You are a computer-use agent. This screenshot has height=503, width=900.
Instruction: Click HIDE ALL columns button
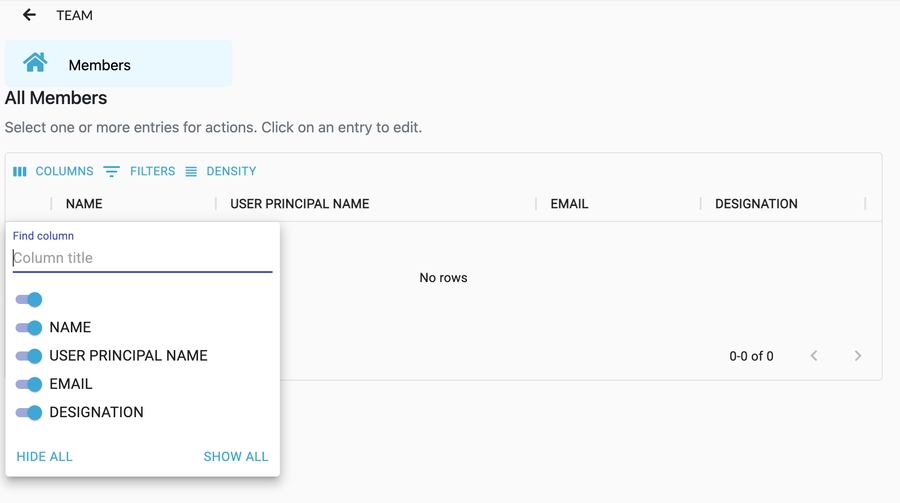[x=45, y=457]
